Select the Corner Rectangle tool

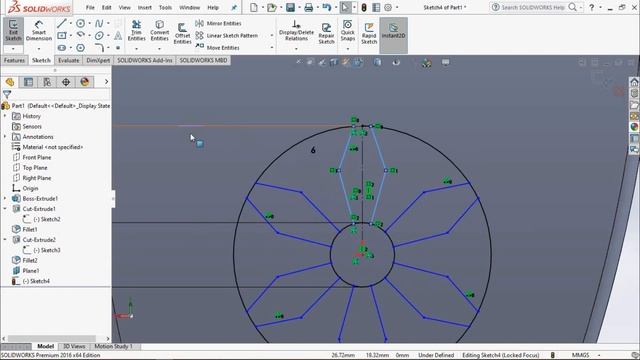coord(61,36)
